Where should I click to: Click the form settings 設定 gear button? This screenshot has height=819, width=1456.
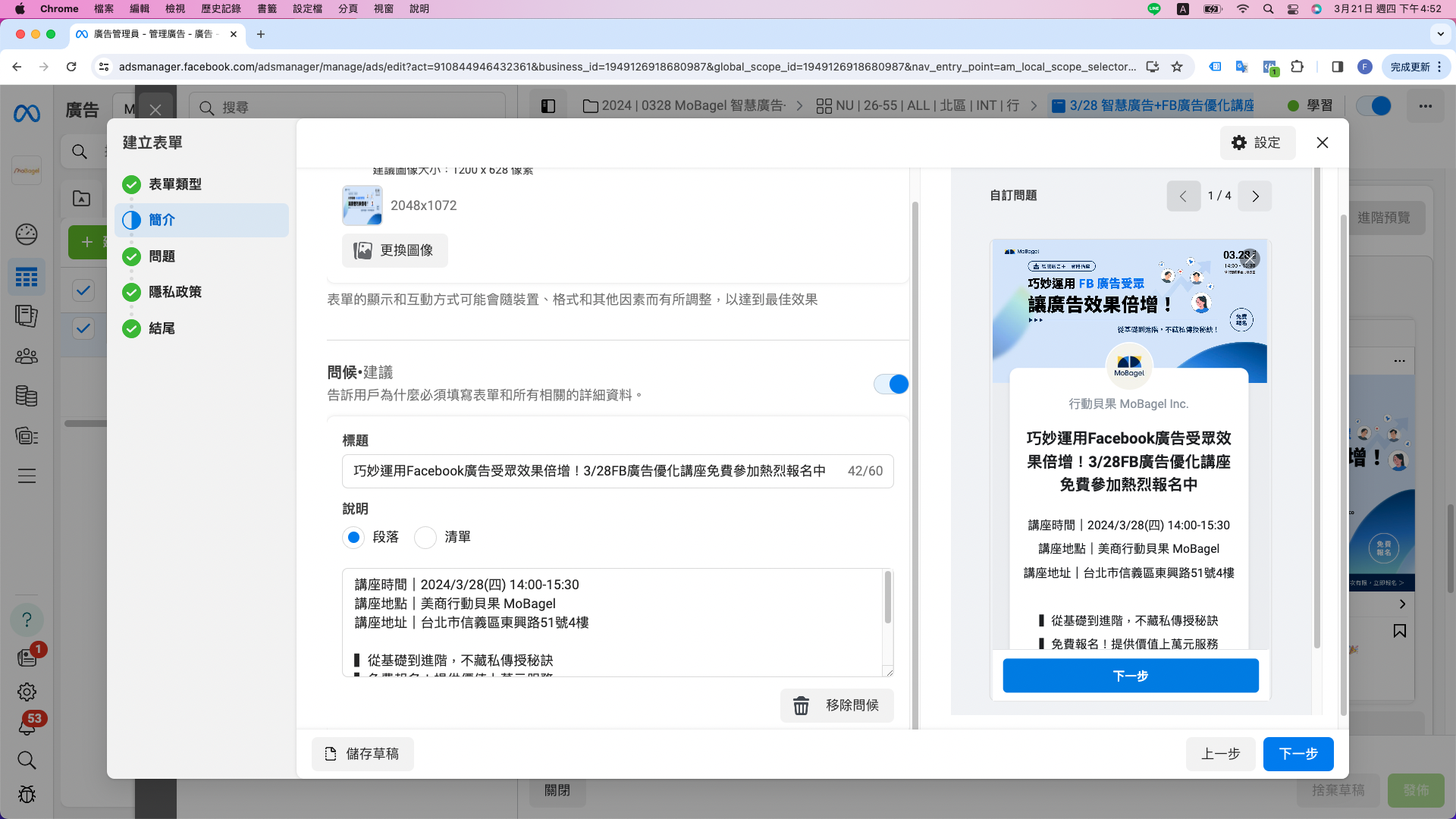1257,143
